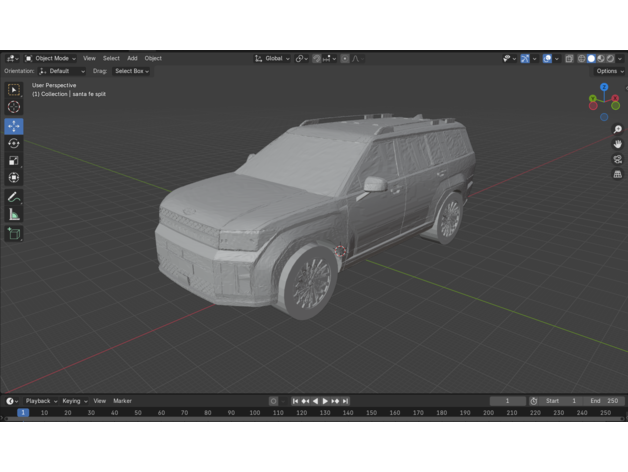This screenshot has height=472, width=628.
Task: Select the Annotate pencil tool
Action: tap(14, 197)
